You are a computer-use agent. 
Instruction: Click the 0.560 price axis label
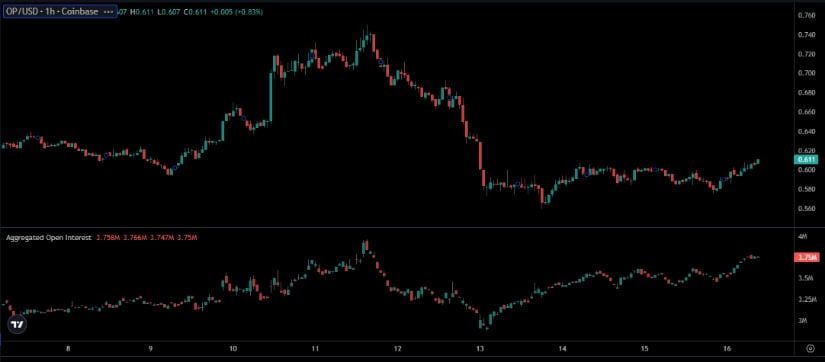pos(807,209)
